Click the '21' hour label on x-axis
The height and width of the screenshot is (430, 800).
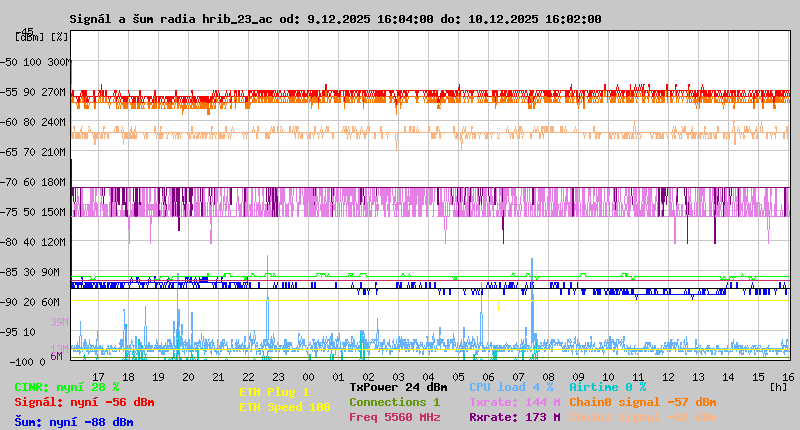pos(218,377)
